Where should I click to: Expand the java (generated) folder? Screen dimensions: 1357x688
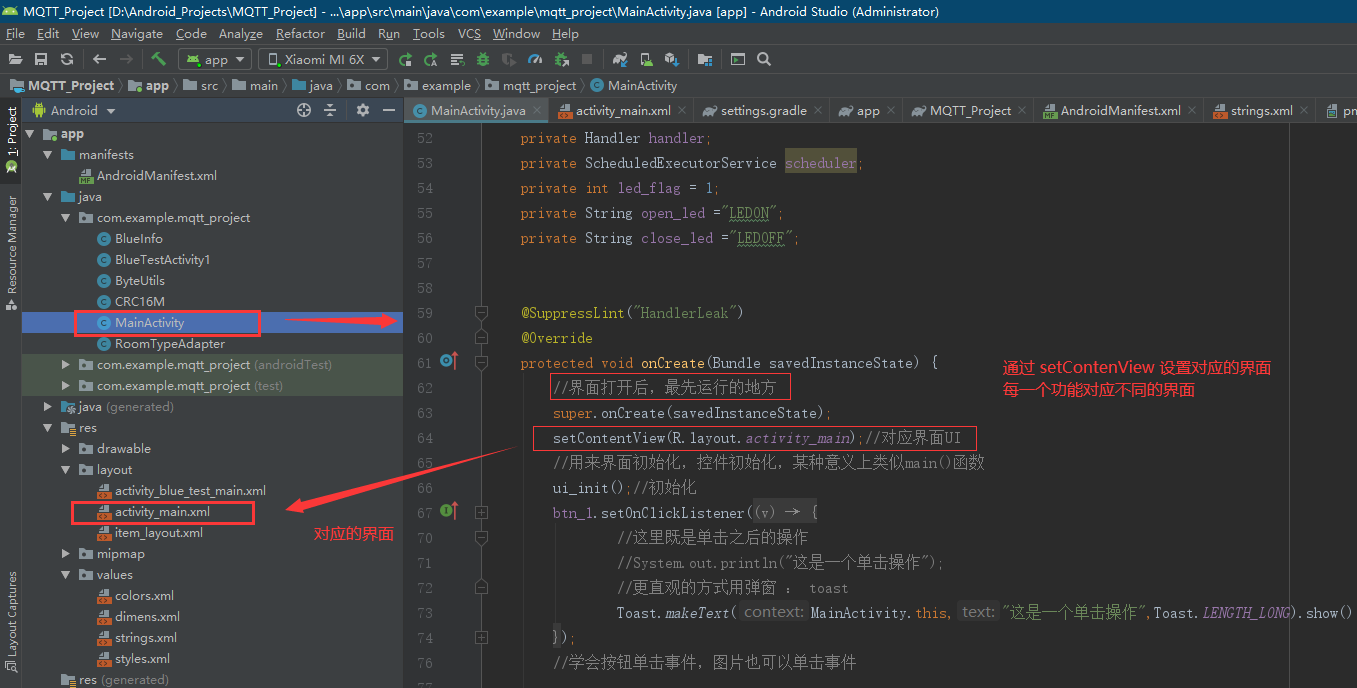[x=48, y=407]
